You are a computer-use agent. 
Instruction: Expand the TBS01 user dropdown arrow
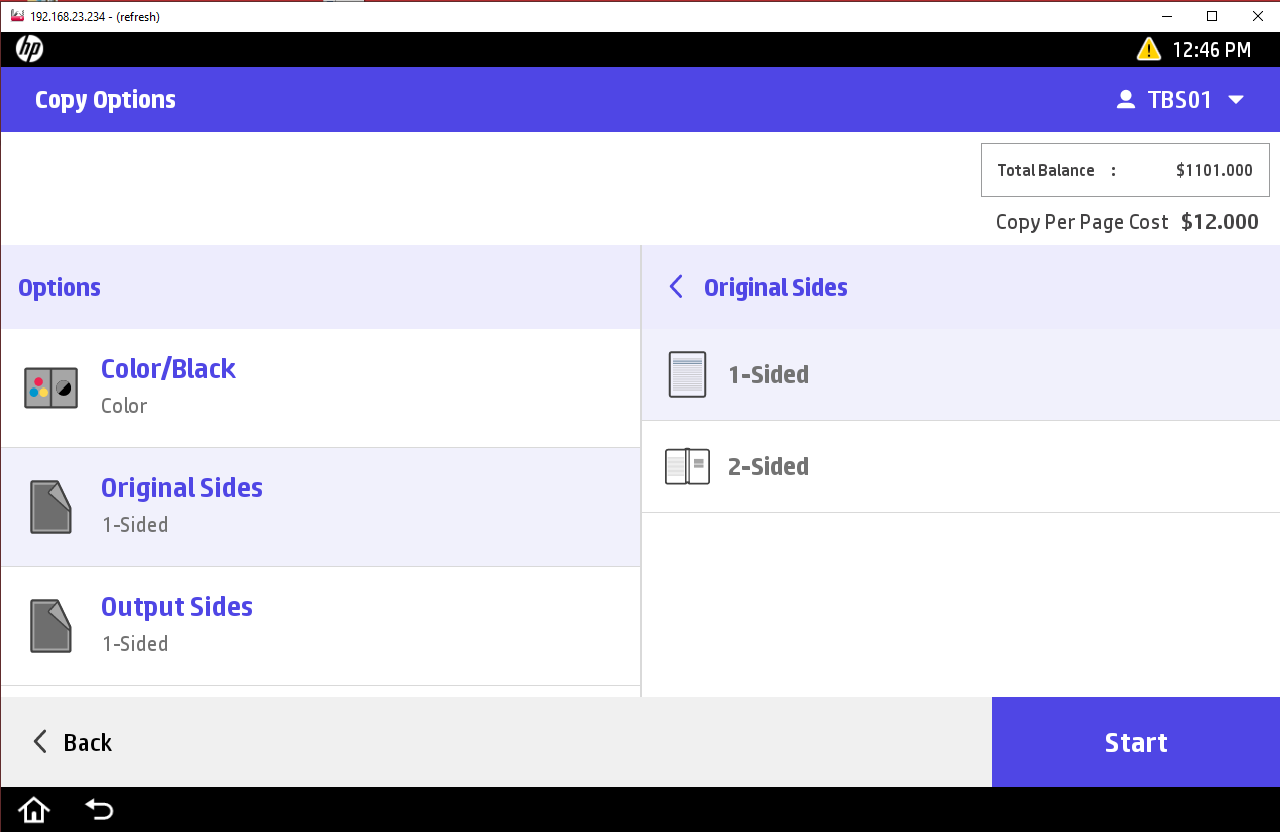coord(1236,100)
